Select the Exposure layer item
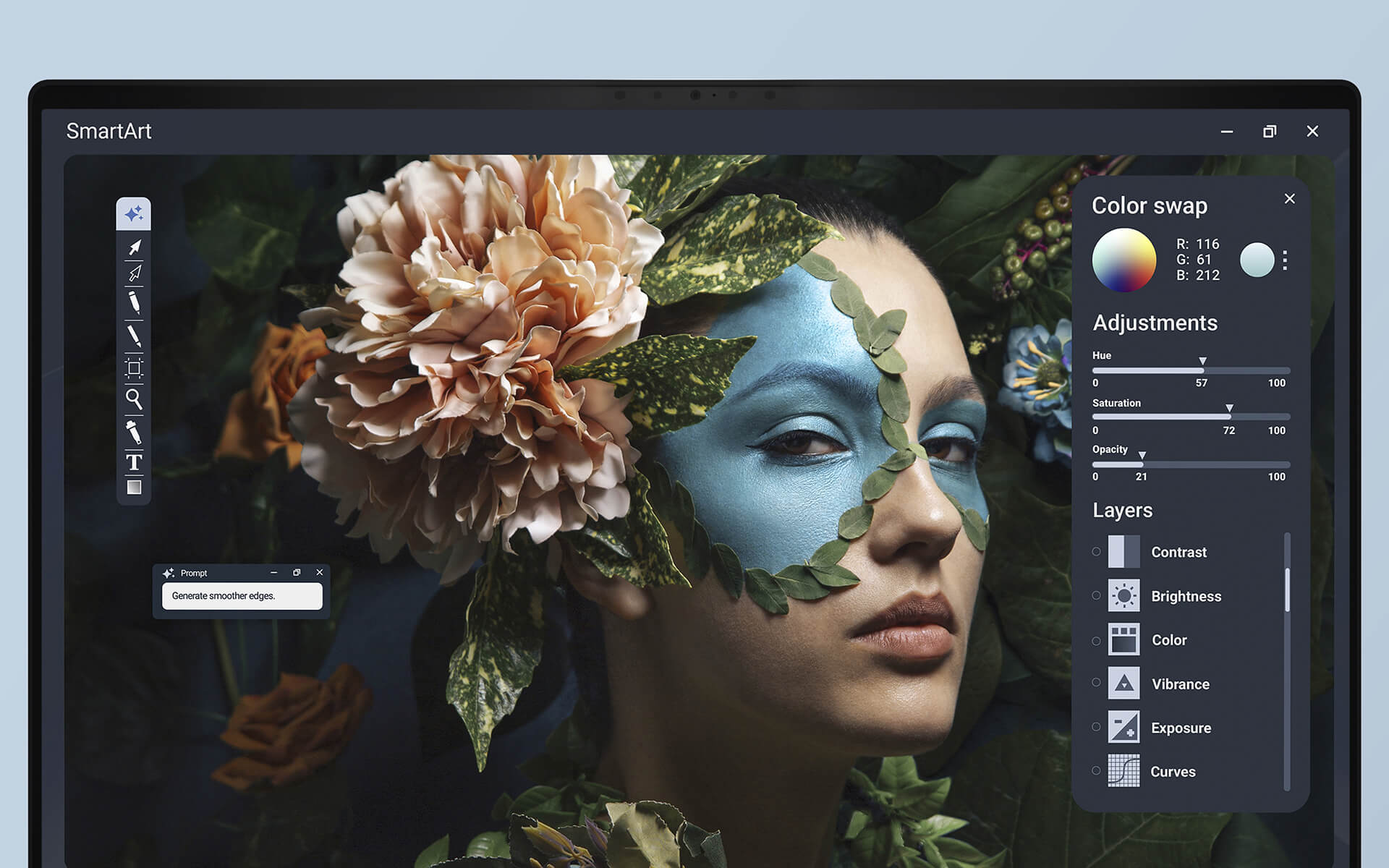 1181,728
